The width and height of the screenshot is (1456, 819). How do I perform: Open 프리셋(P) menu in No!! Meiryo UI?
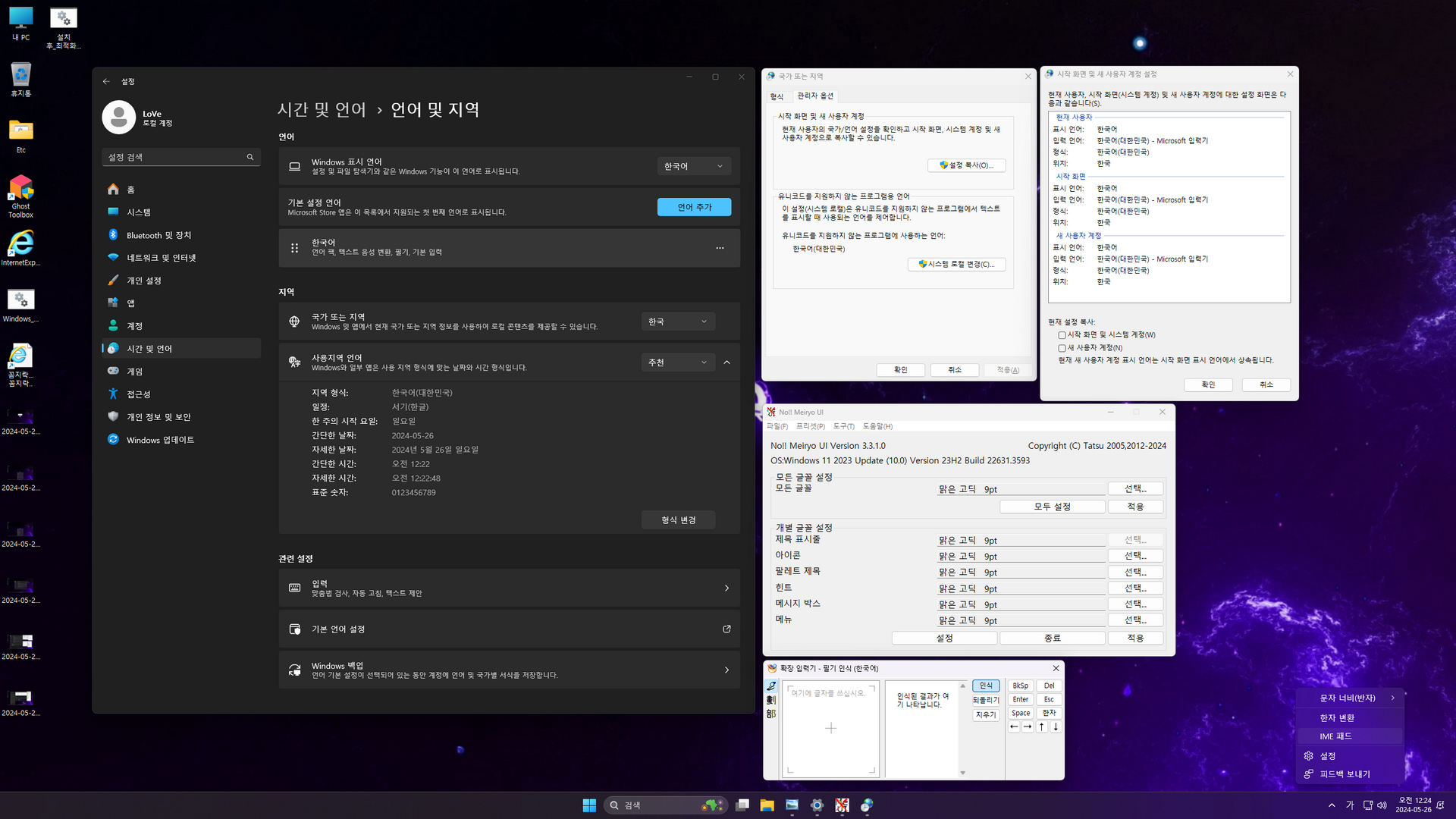(810, 426)
